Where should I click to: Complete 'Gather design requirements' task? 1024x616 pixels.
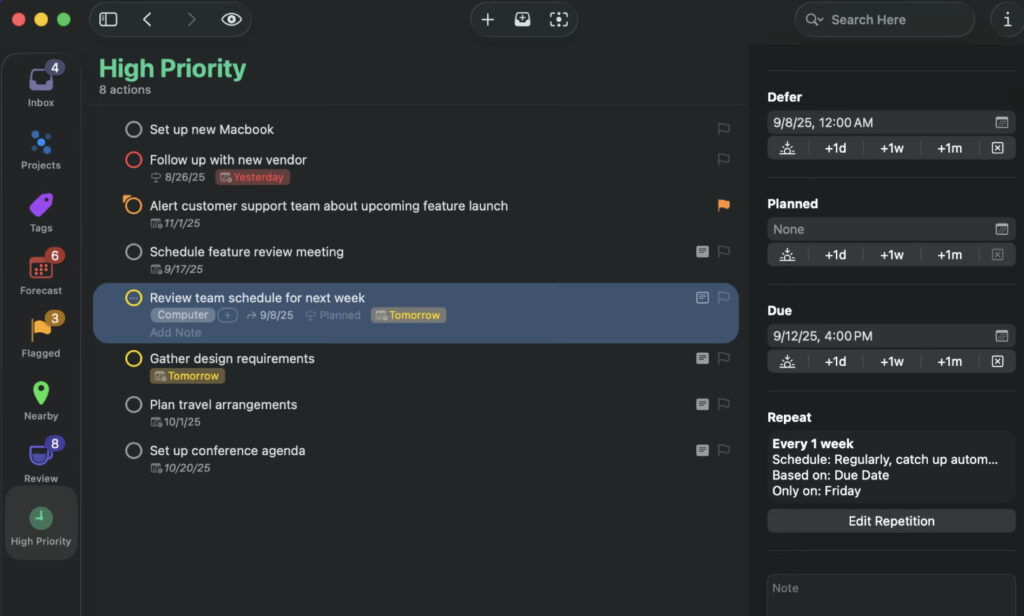(134, 359)
